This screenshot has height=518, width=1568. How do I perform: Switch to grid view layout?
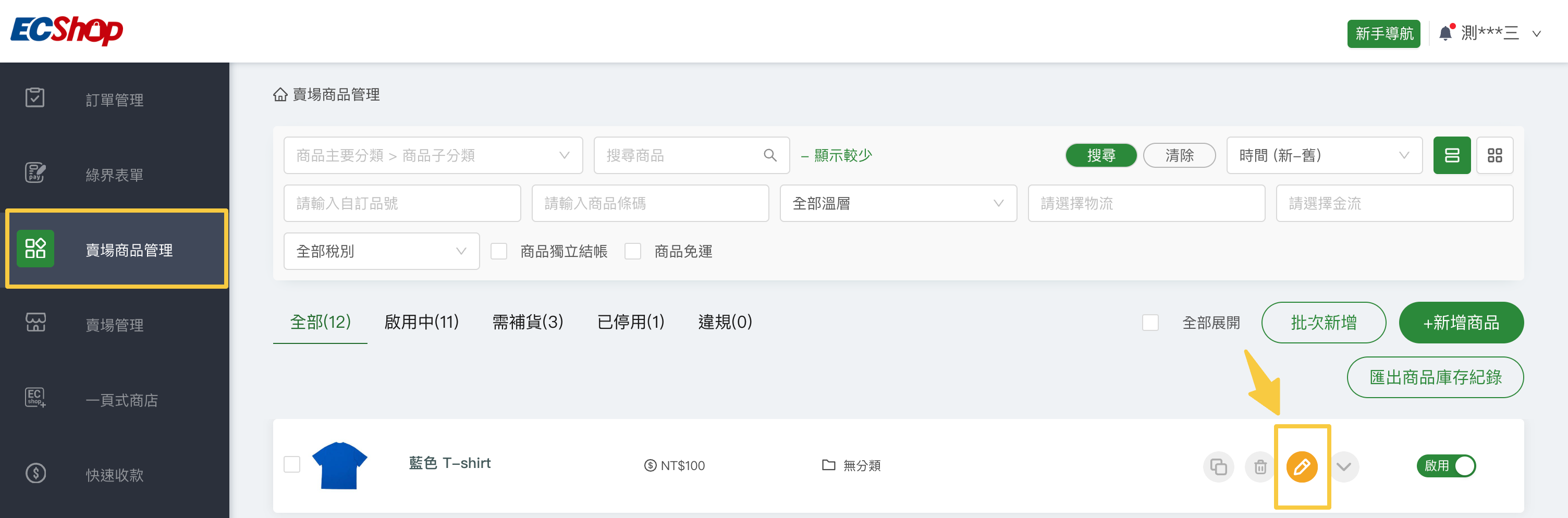[1494, 155]
